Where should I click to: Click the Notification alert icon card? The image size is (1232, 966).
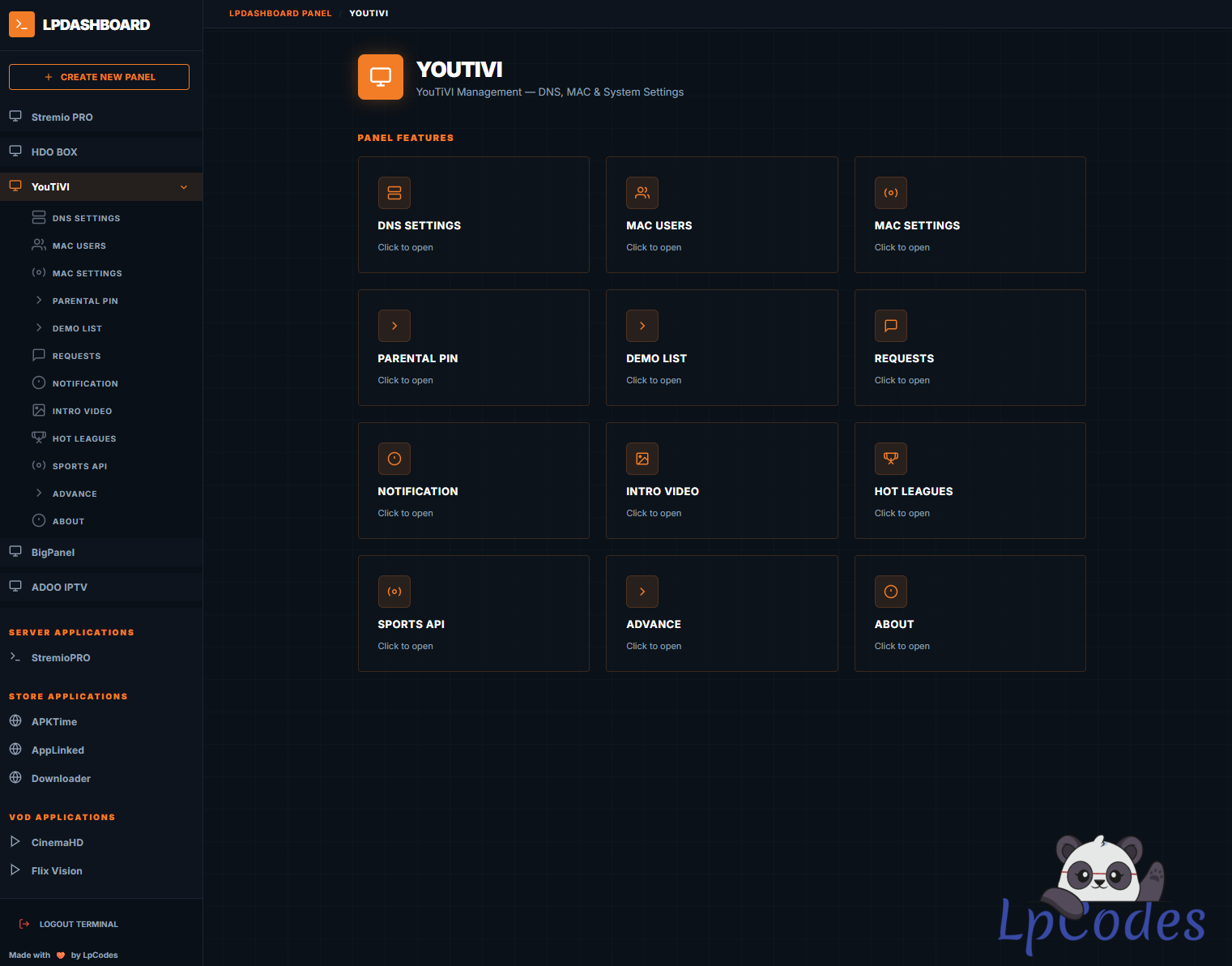pyautogui.click(x=394, y=459)
